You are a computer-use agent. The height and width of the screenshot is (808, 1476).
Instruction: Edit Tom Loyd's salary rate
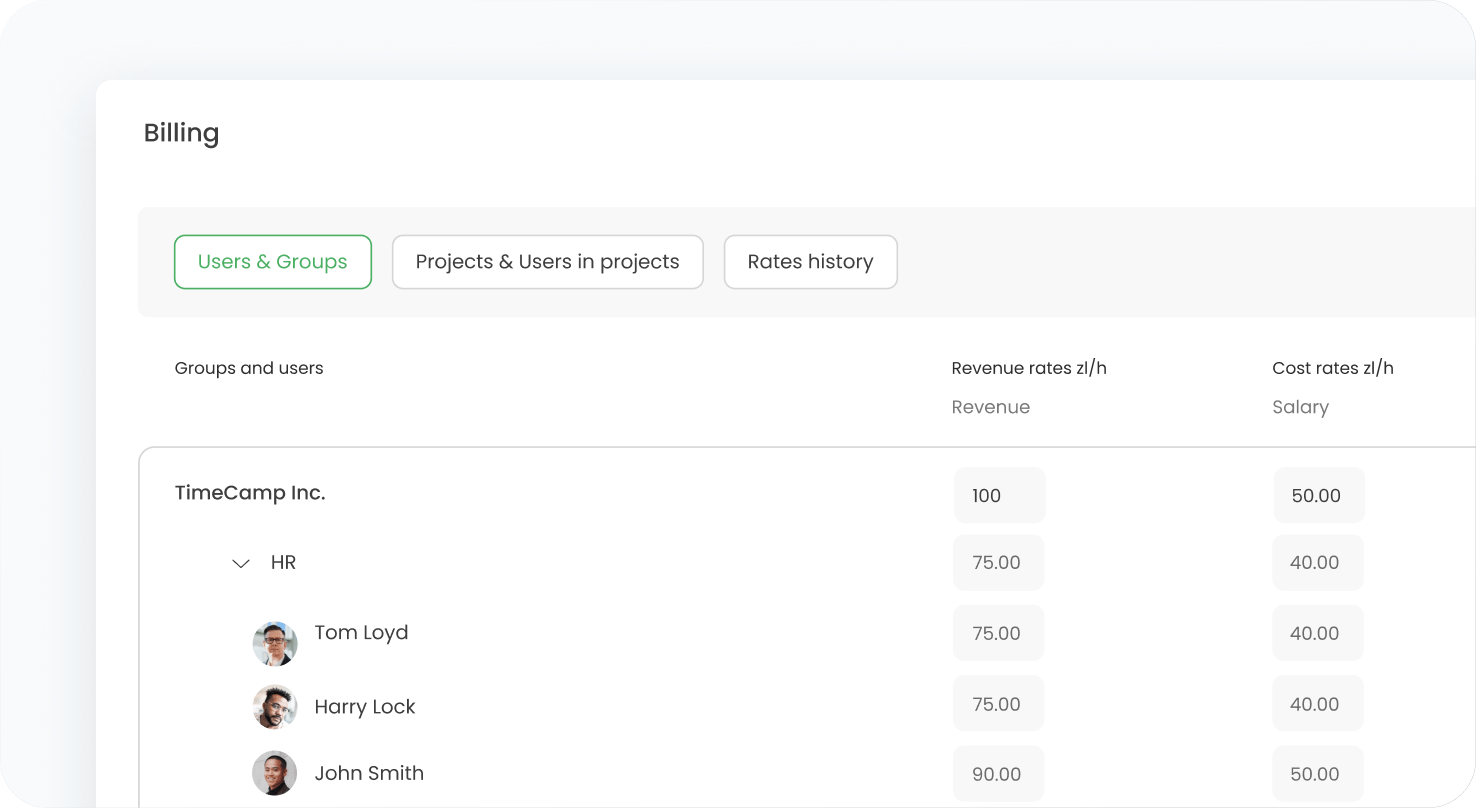pos(1317,633)
